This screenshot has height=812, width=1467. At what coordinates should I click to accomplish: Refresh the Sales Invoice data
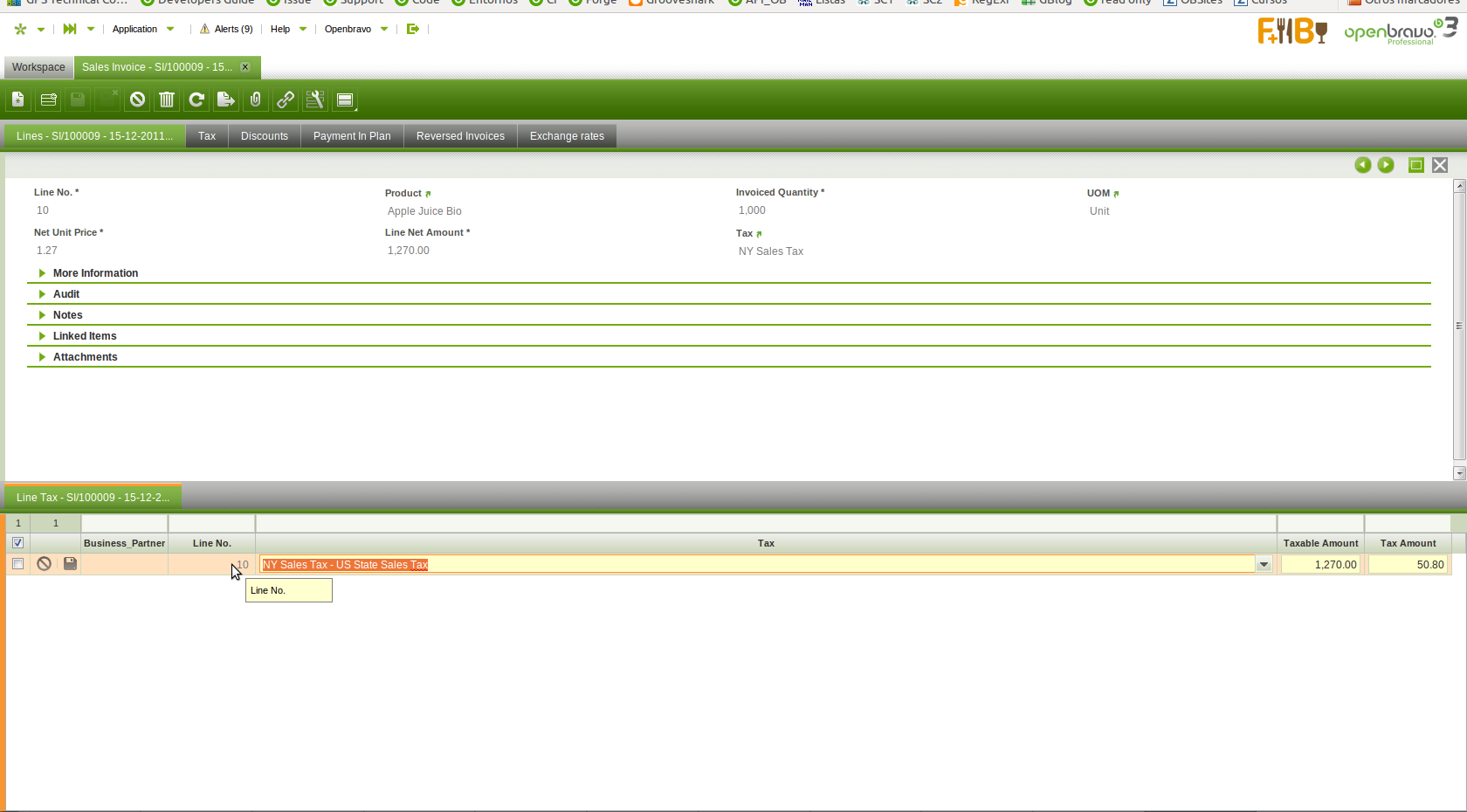[x=196, y=100]
